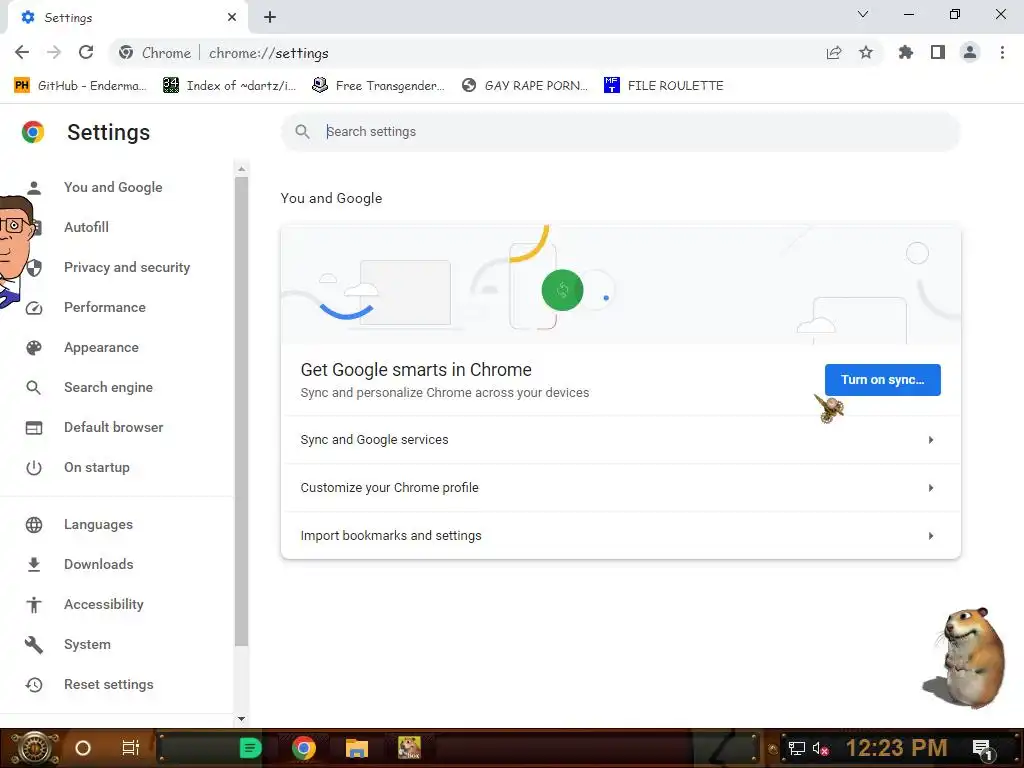Click the You and Google person icon
The height and width of the screenshot is (768, 1024).
point(34,188)
